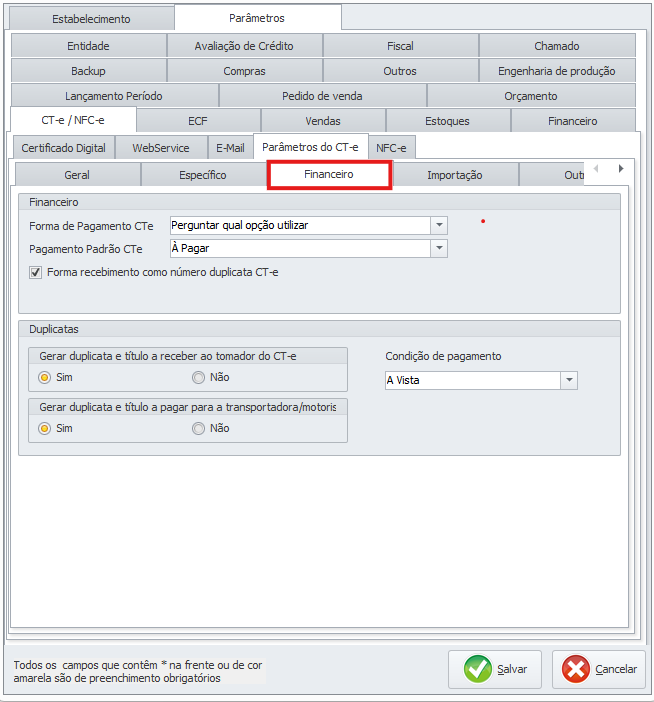The height and width of the screenshot is (702, 654).
Task: Toggle Forma recebimento como número duplicata checkbox
Action: pos(36,272)
